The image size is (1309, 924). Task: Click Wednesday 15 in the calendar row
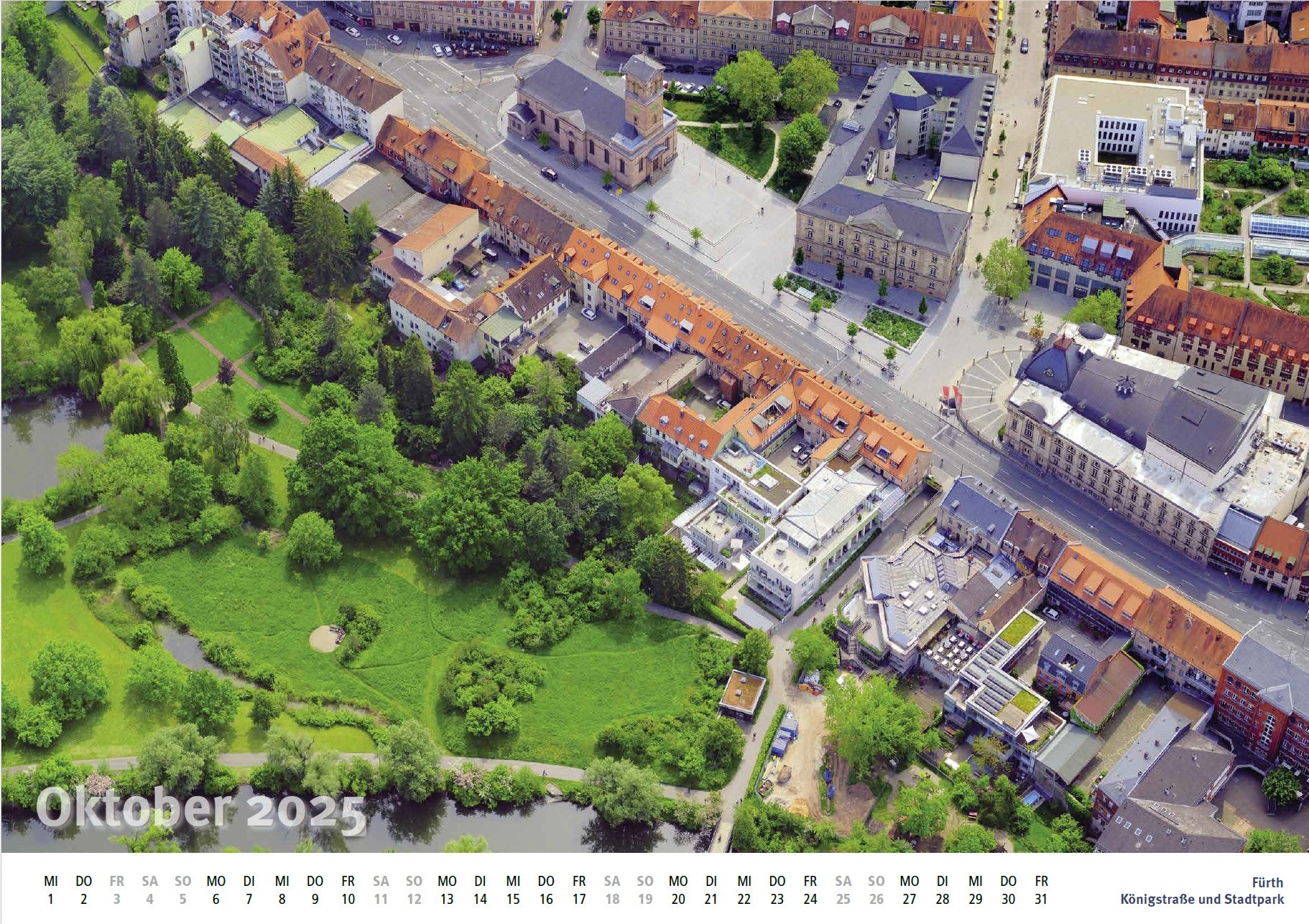(513, 890)
